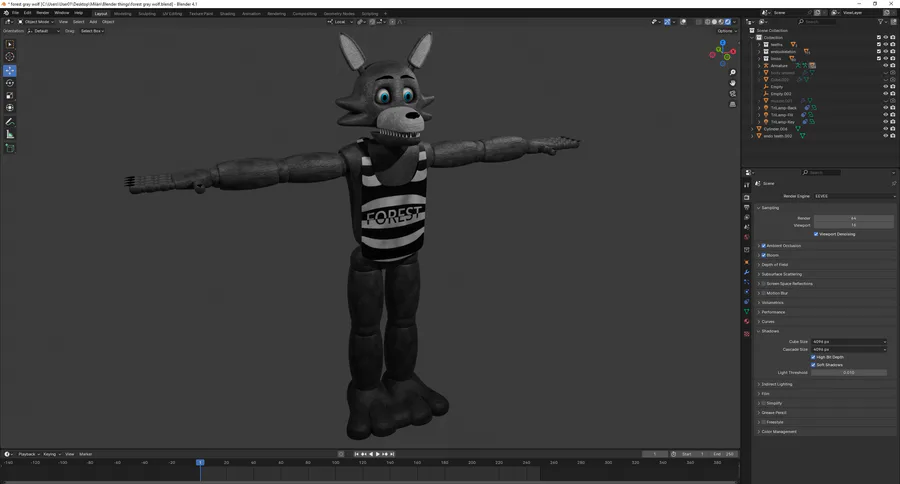Toggle the Soft Shadows checkbox
This screenshot has height=484, width=900.
click(x=813, y=365)
